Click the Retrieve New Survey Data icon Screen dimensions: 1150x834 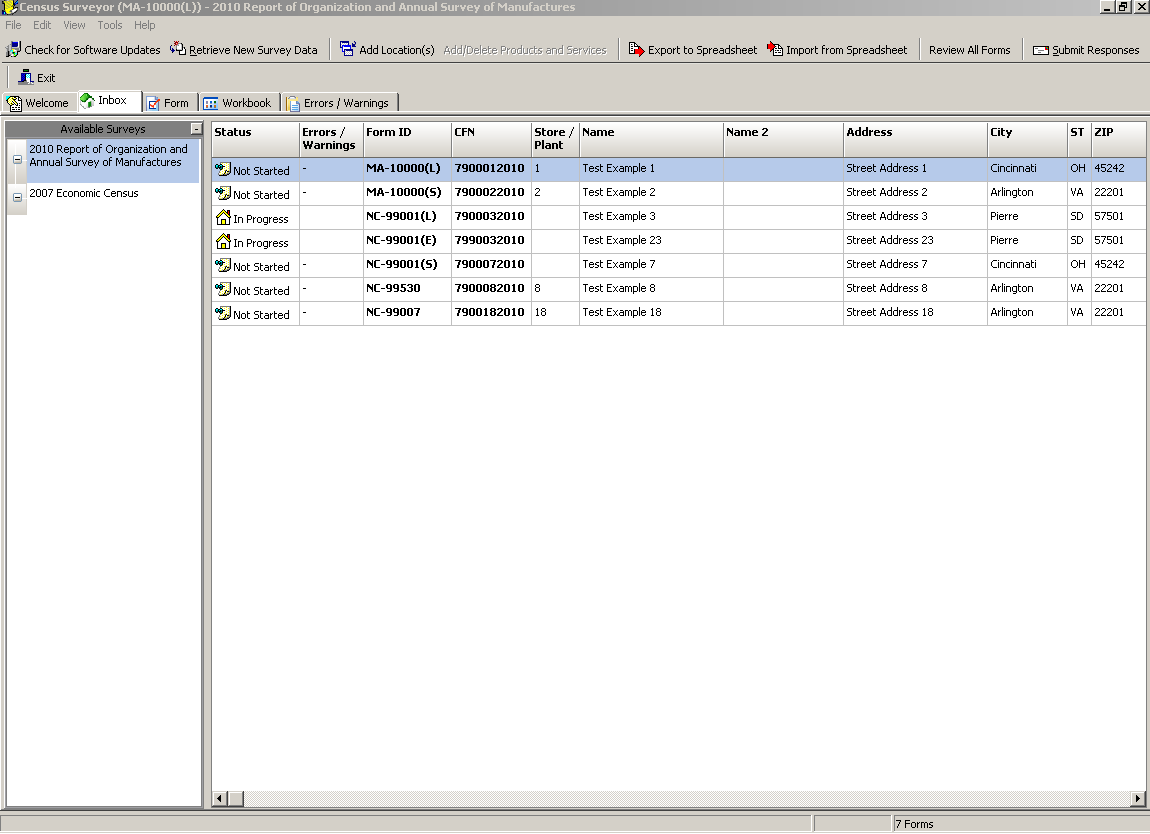tap(178, 49)
